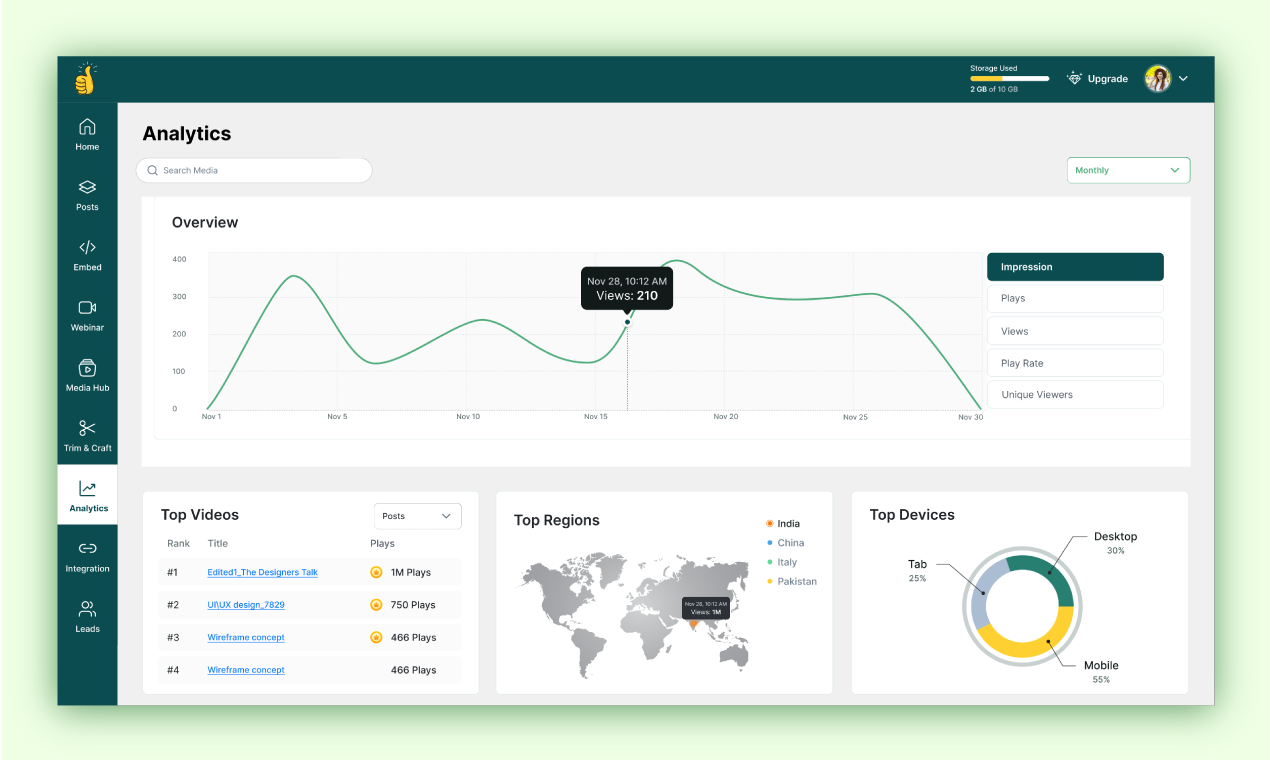The width and height of the screenshot is (1270, 760).
Task: Open the Home sidebar icon
Action: point(87,127)
